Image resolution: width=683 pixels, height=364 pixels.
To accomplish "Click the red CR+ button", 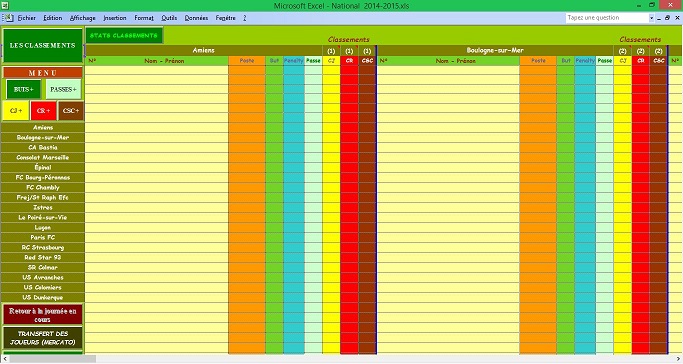I will tap(44, 111).
